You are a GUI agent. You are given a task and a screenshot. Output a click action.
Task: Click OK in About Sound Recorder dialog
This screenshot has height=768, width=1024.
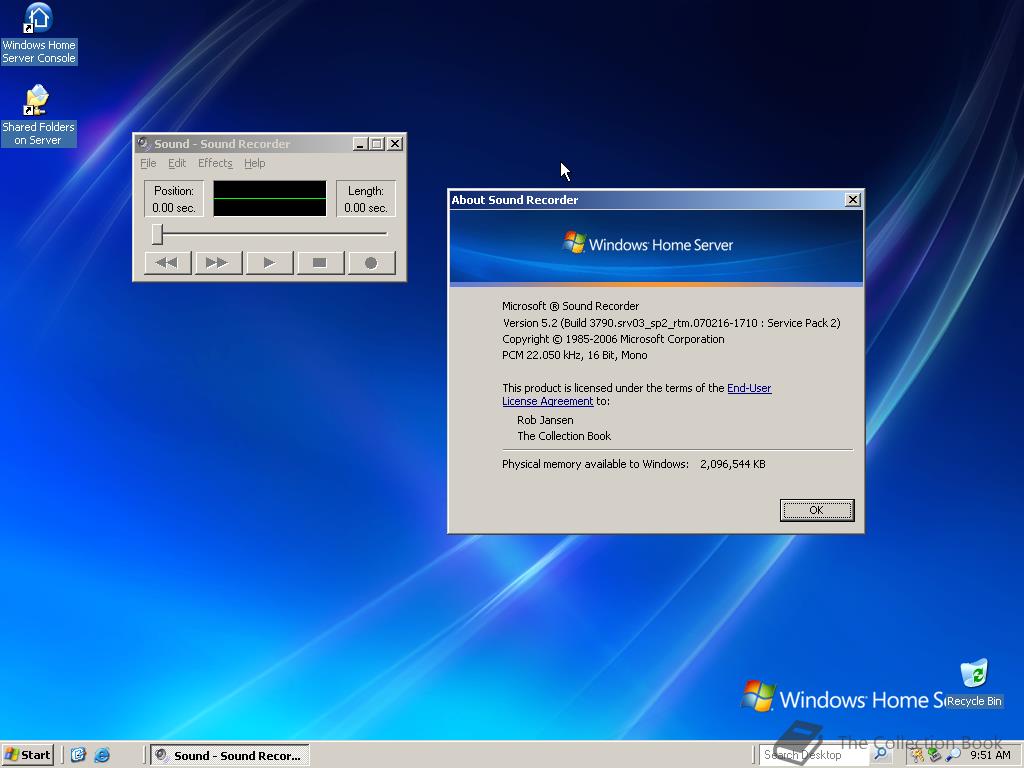click(816, 510)
